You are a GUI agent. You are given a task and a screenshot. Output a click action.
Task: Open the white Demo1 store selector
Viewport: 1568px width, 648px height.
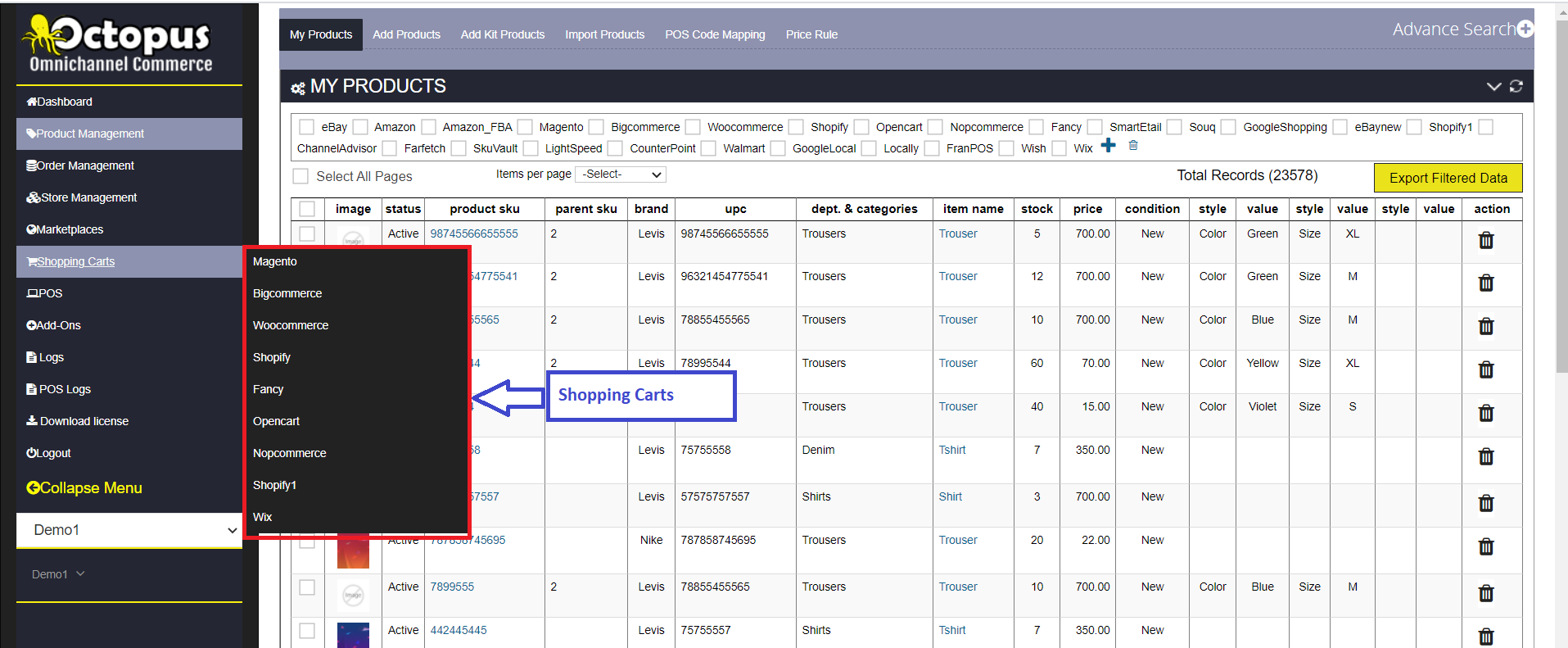pos(129,530)
